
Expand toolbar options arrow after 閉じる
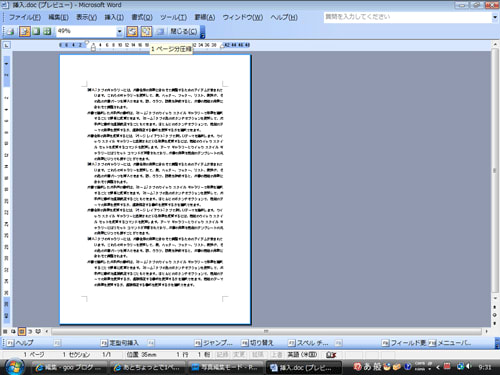(202, 32)
